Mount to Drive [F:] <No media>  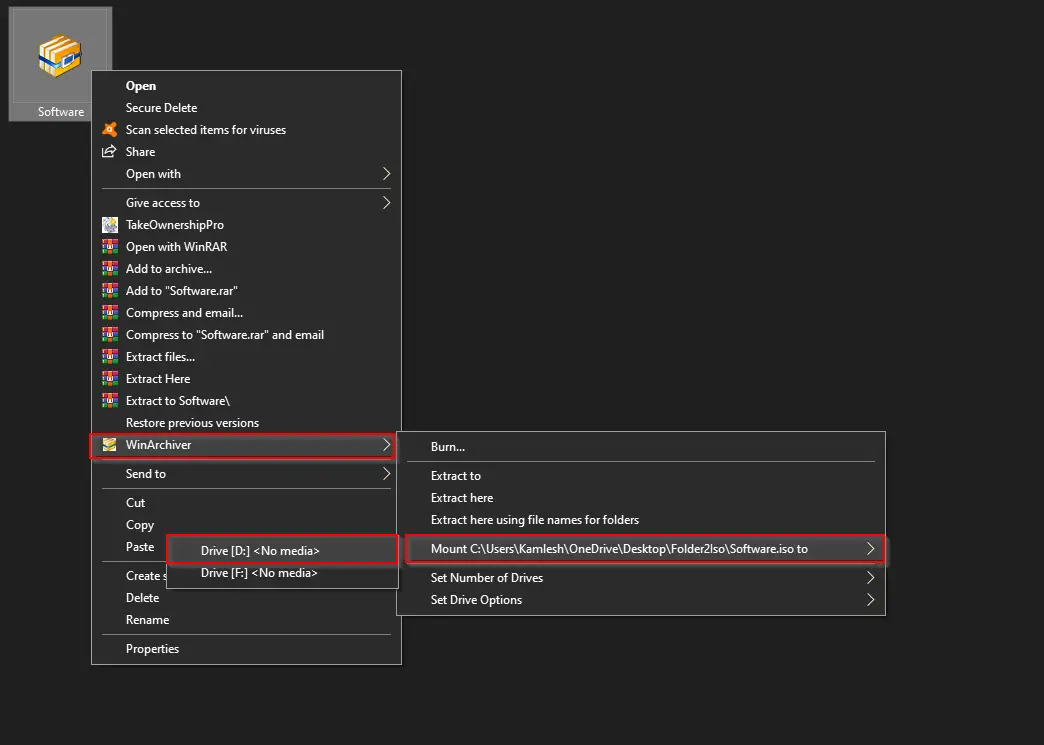(282, 573)
